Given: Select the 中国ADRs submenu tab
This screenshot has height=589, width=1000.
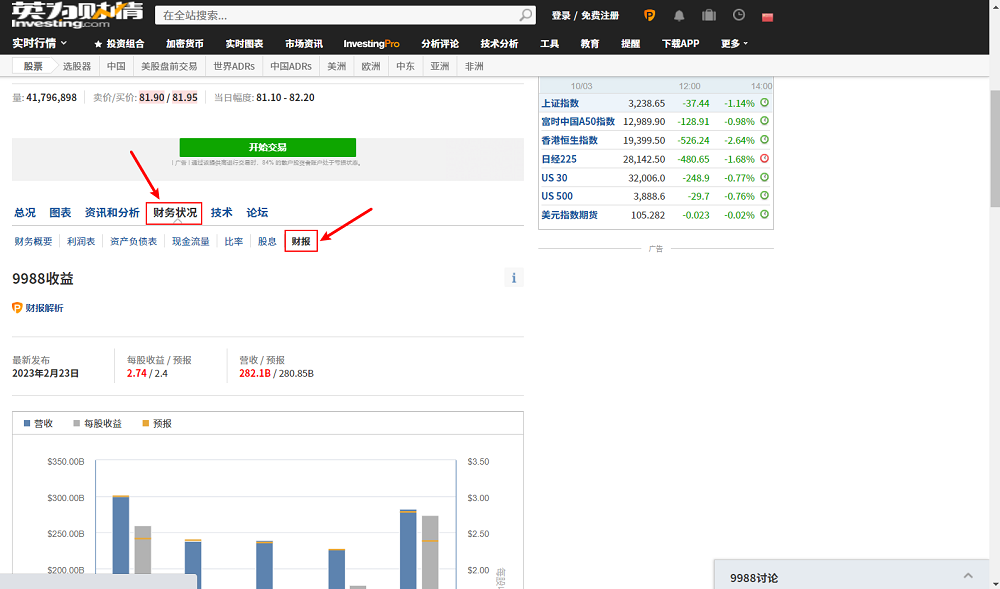Looking at the screenshot, I should click(291, 66).
